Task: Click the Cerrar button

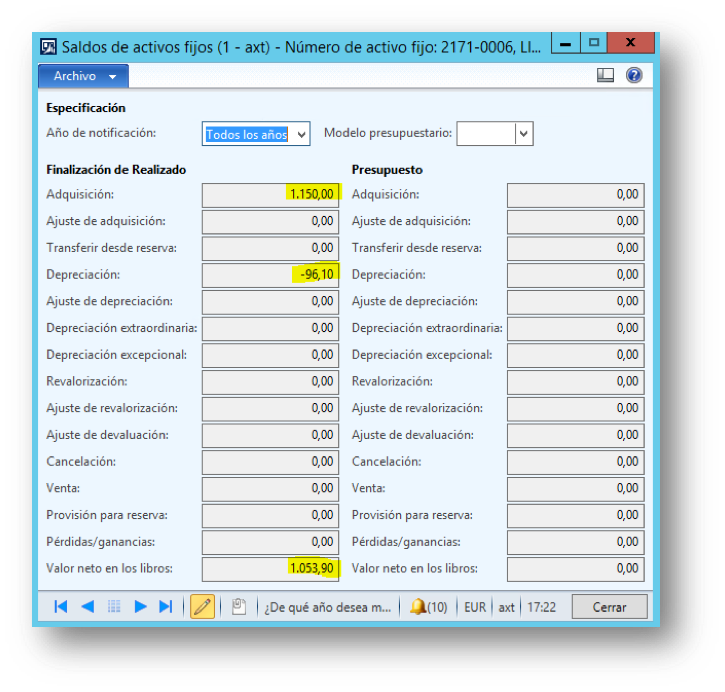Action: 609,607
